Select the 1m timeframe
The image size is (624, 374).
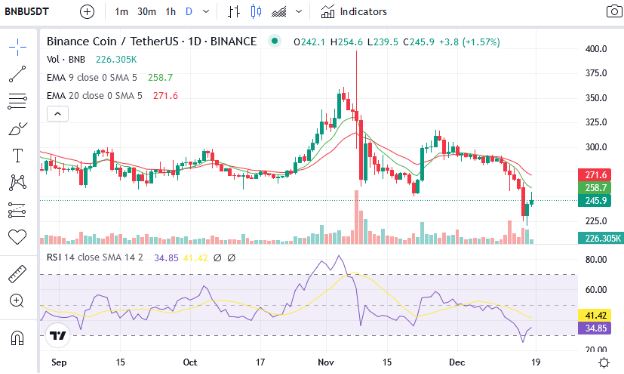(121, 12)
